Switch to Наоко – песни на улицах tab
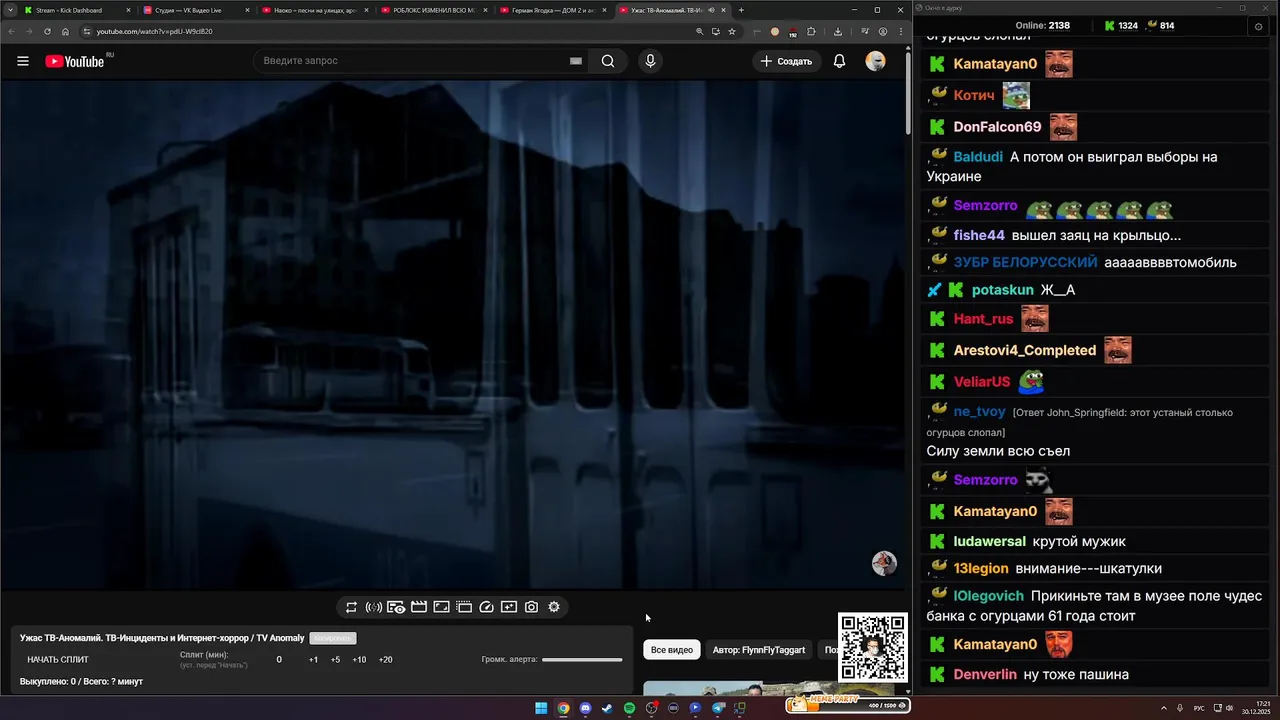The image size is (1280, 720). point(313,10)
